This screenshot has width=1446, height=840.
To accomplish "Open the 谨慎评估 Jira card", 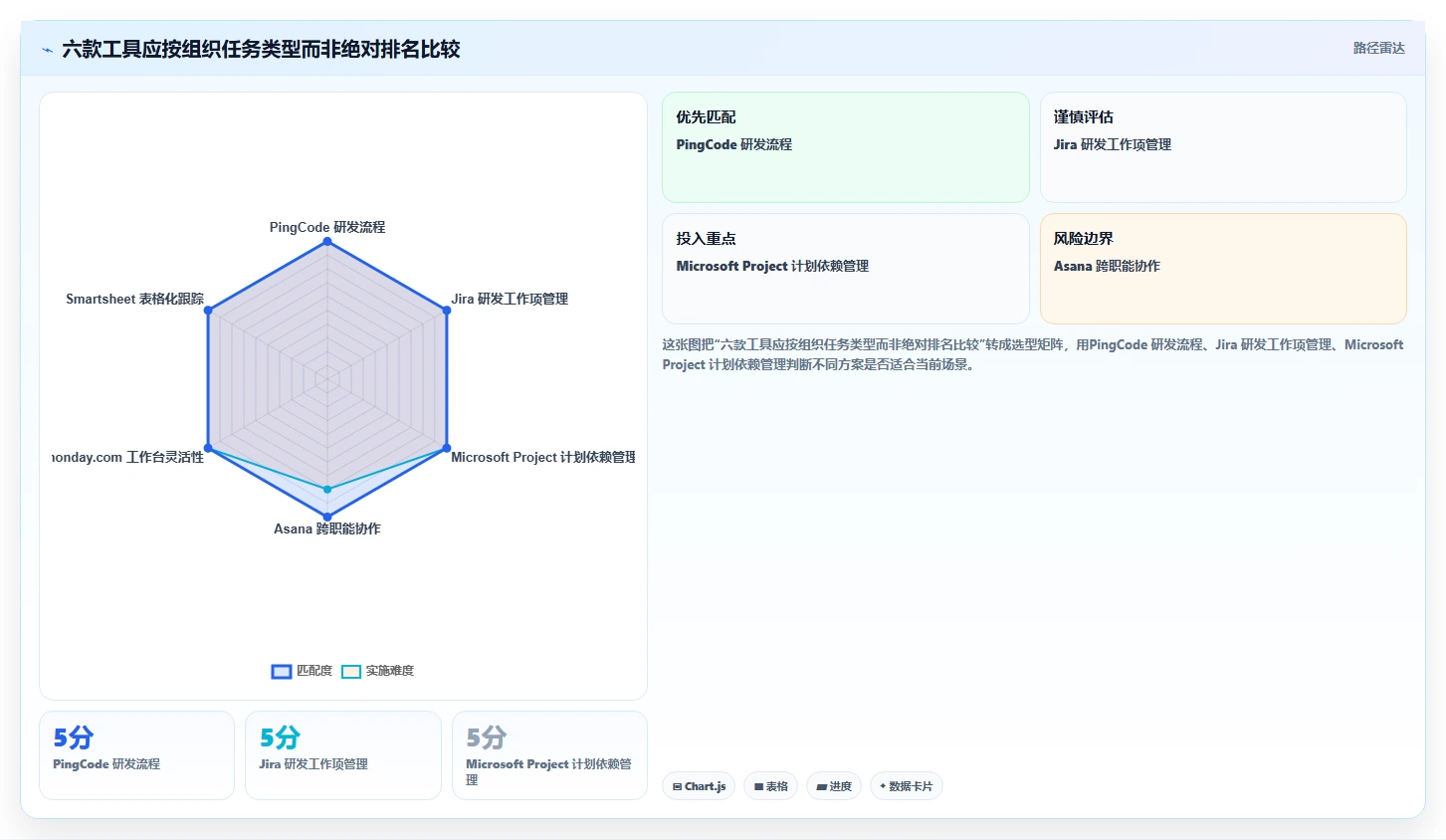I will point(1223,147).
